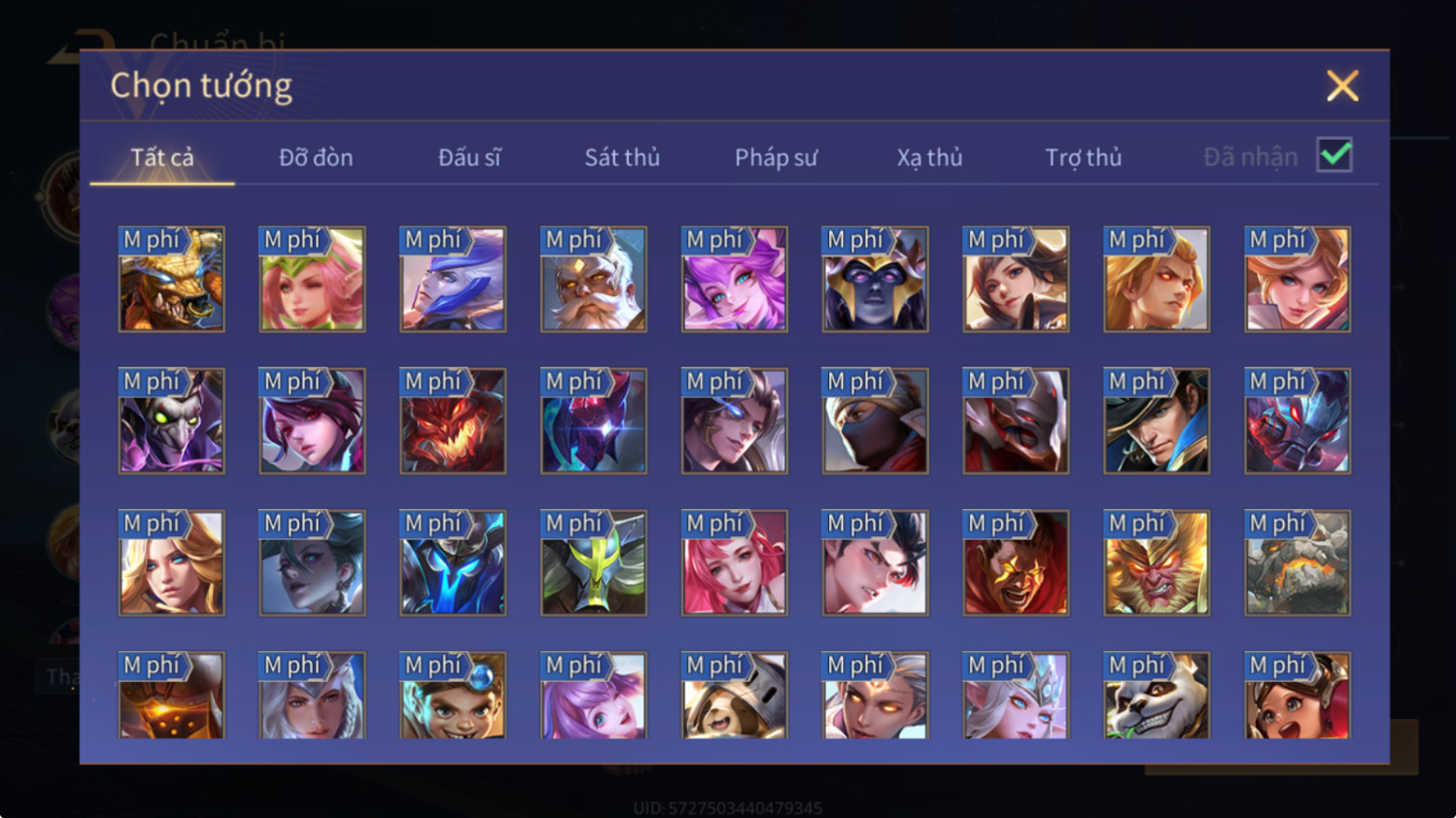Toggle the Đã nhận checkbox
The height and width of the screenshot is (818, 1456).
(x=1335, y=155)
